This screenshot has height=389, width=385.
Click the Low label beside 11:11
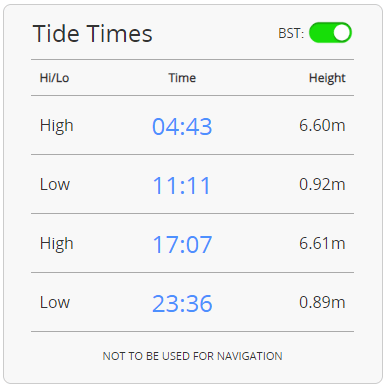(x=55, y=185)
